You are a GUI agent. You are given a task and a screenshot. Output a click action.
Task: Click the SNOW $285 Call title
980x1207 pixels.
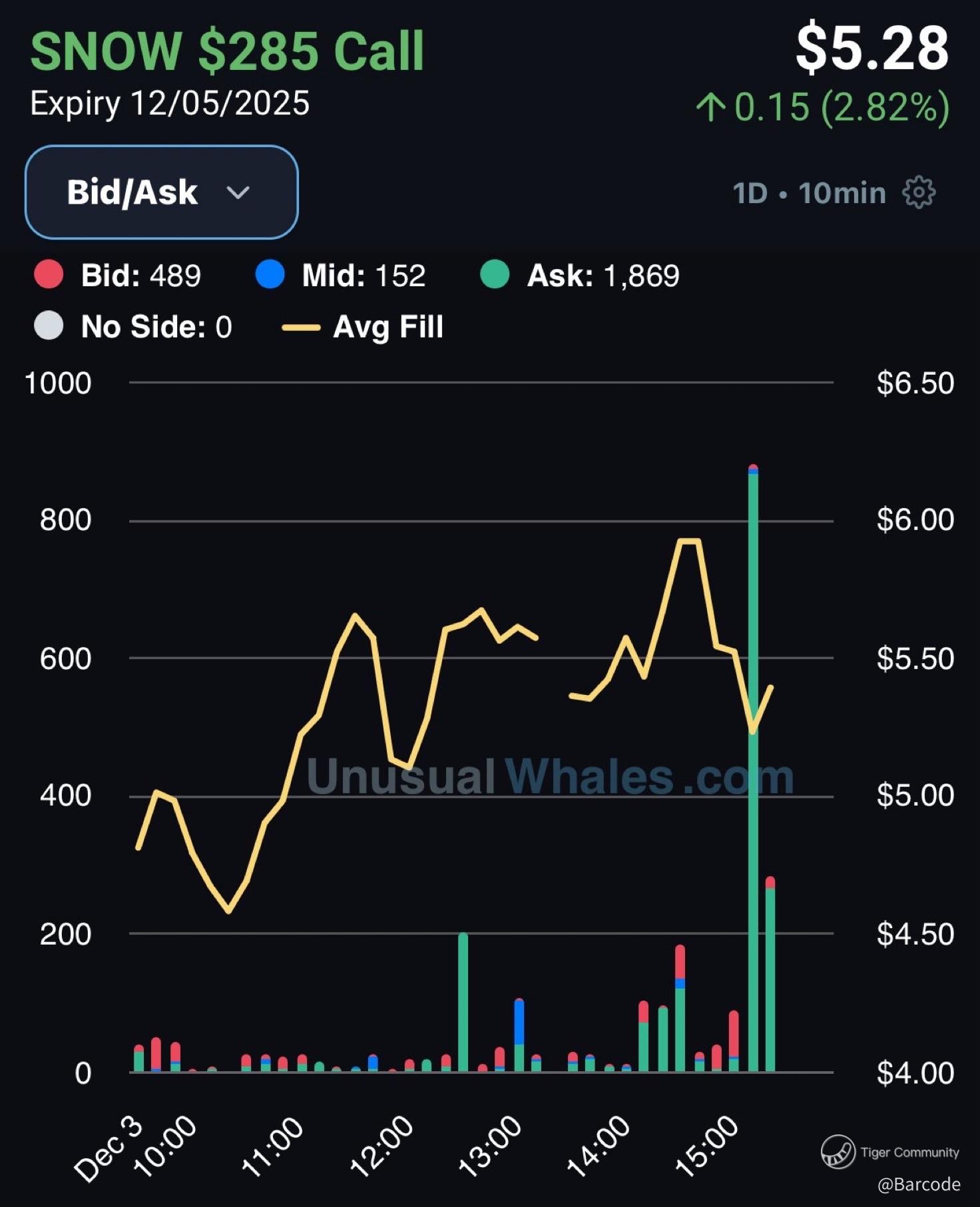(x=227, y=51)
